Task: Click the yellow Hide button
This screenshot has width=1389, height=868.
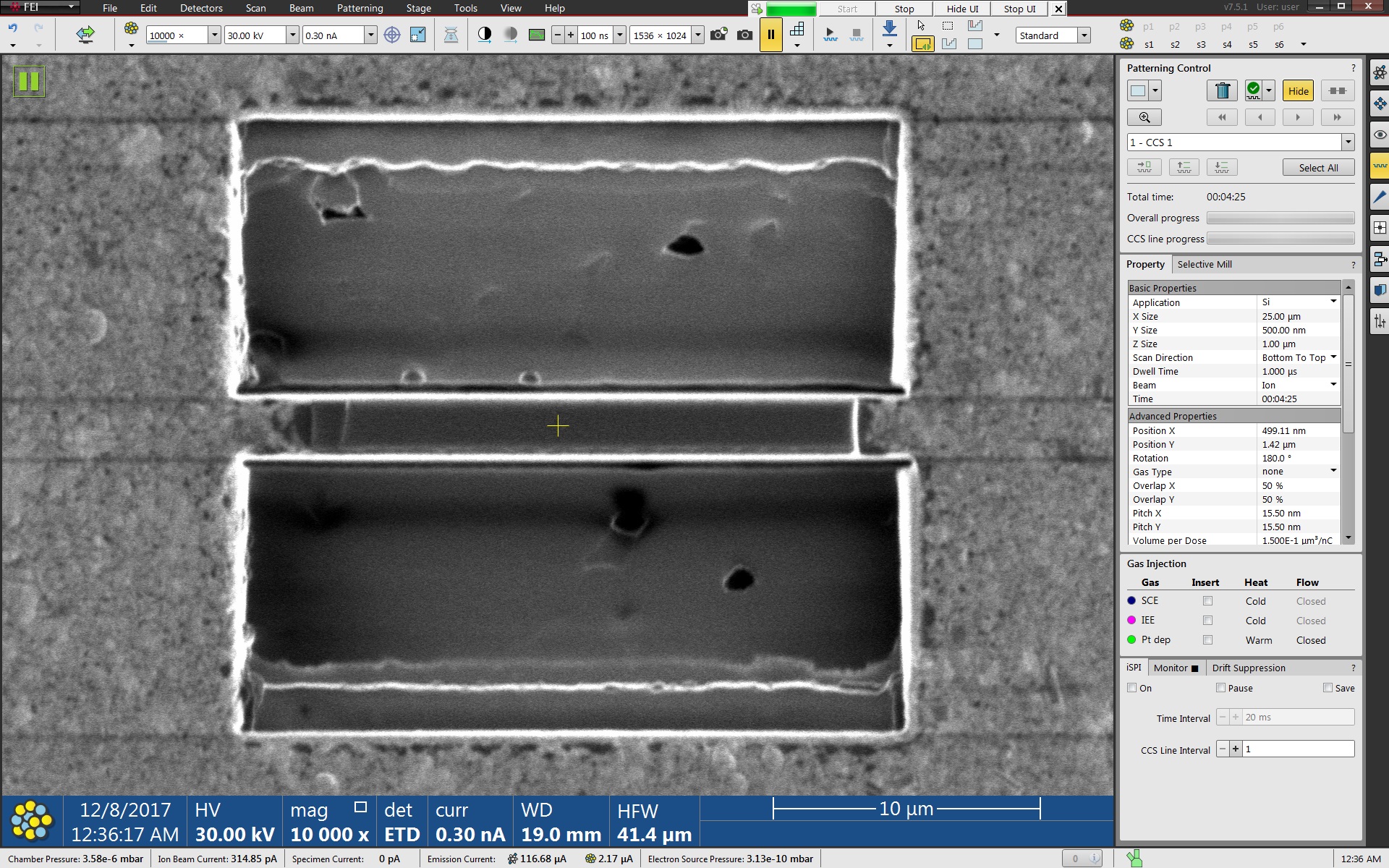Action: [x=1298, y=90]
